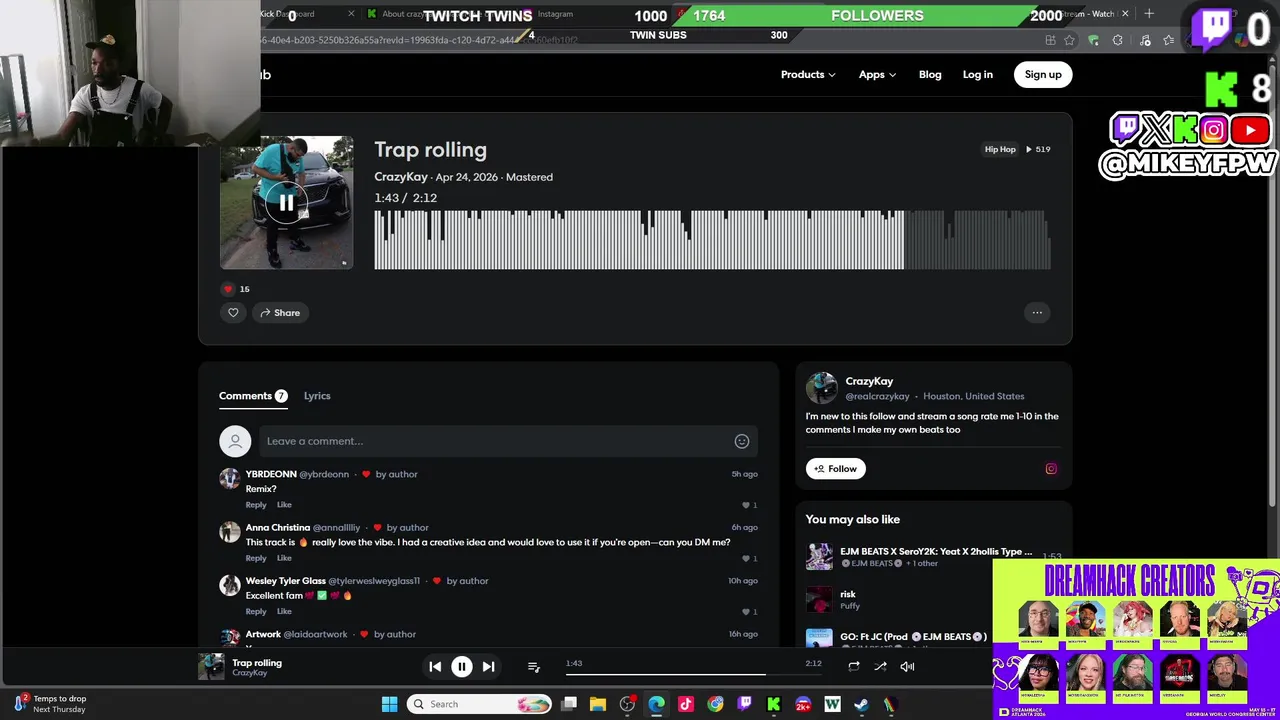Viewport: 1280px width, 720px height.
Task: Seek within the bottom player progress bar
Action: [x=694, y=674]
